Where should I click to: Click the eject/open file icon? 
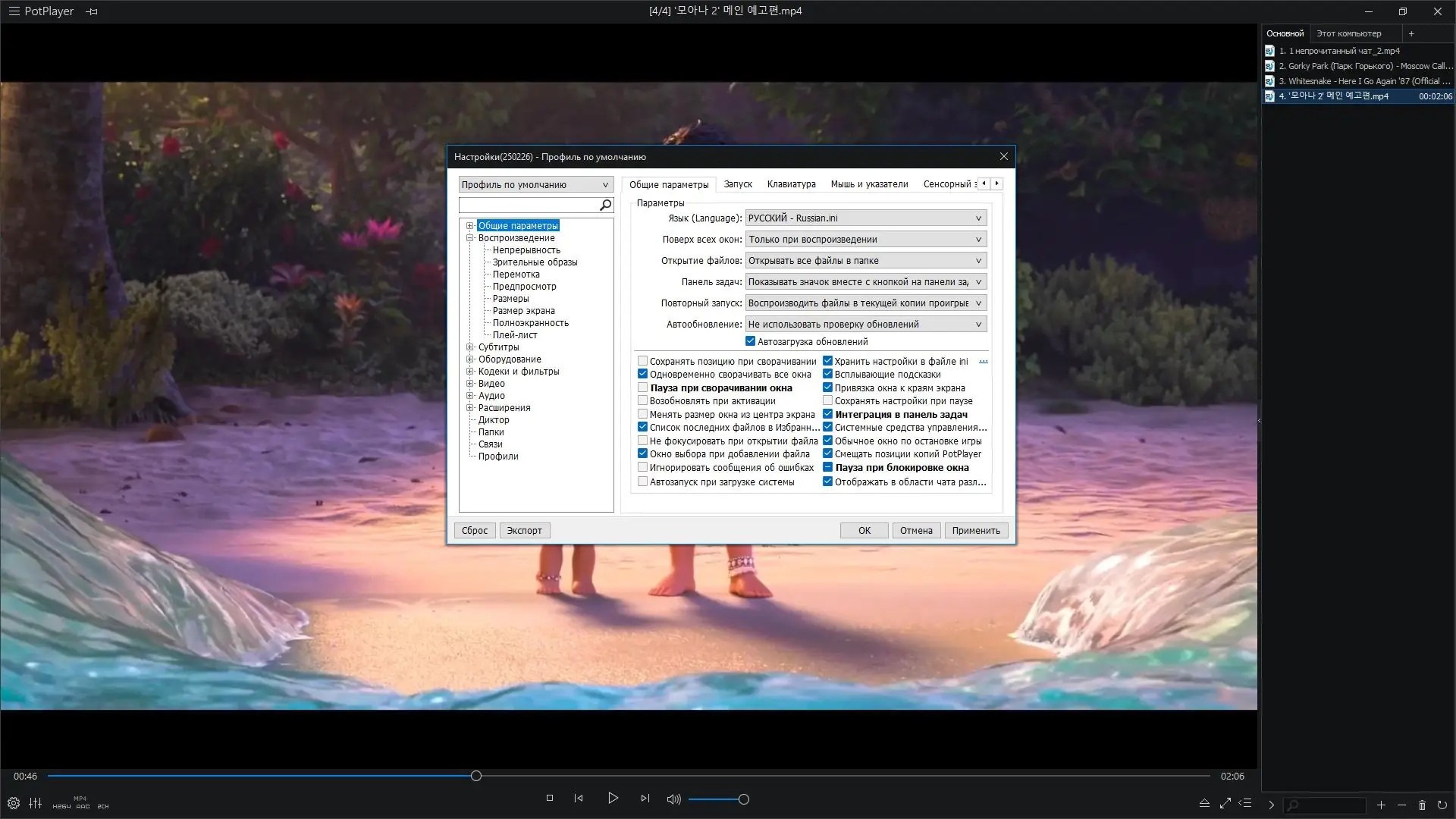pyautogui.click(x=1204, y=803)
